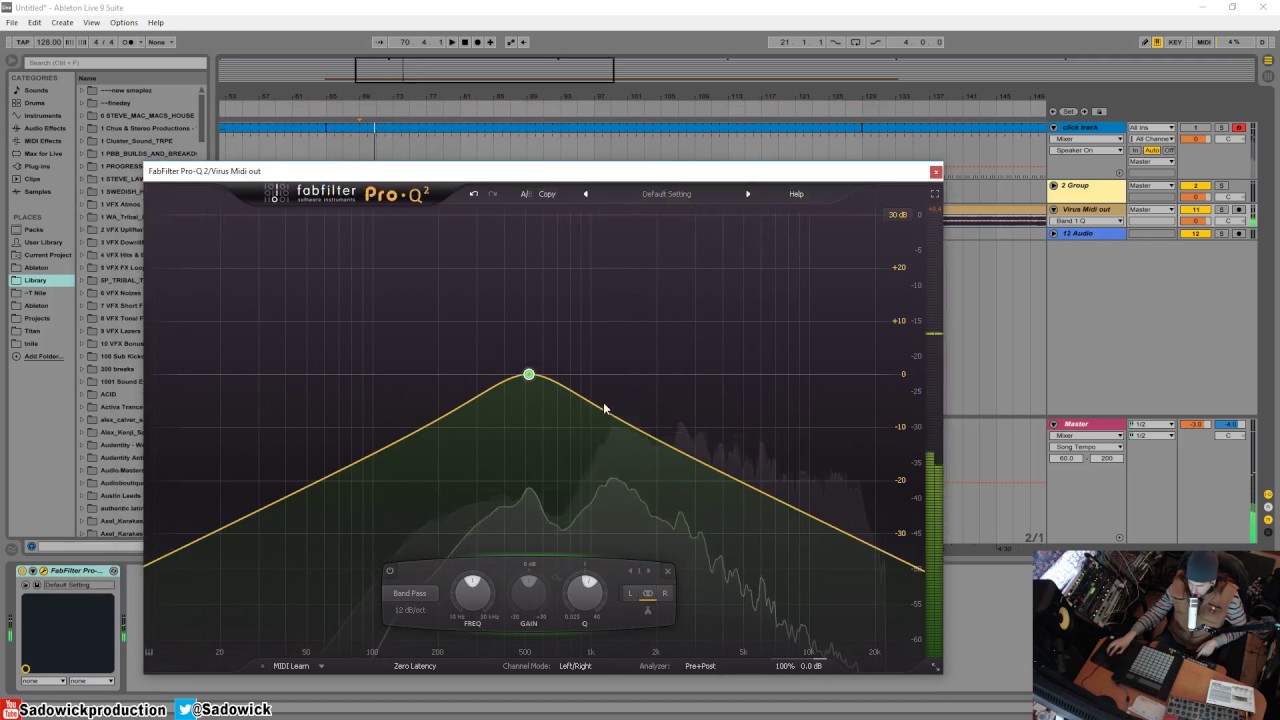Remove EQ band with X icon

pyautogui.click(x=668, y=571)
